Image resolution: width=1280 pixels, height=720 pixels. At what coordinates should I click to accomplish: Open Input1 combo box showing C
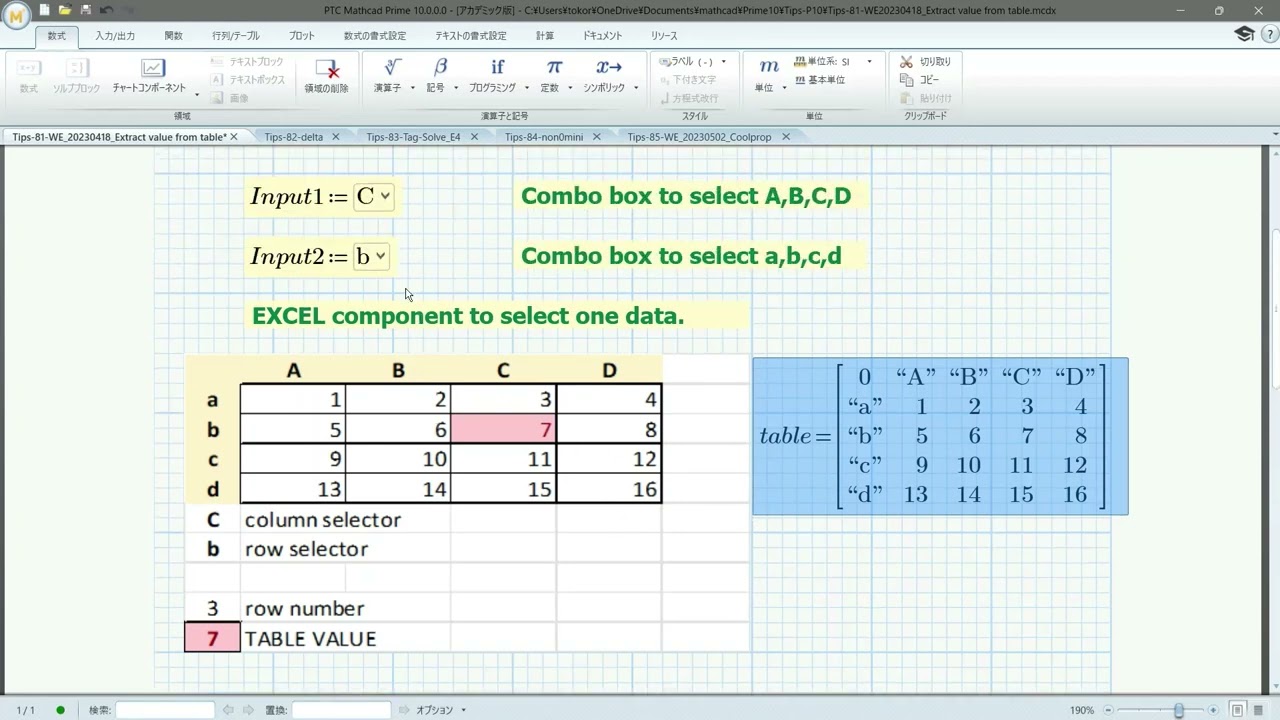375,197
